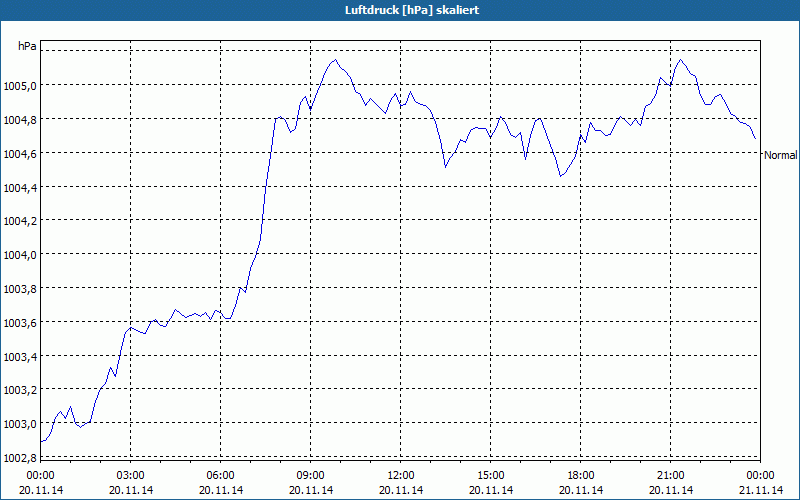Click the 09:00 time label

click(311, 476)
